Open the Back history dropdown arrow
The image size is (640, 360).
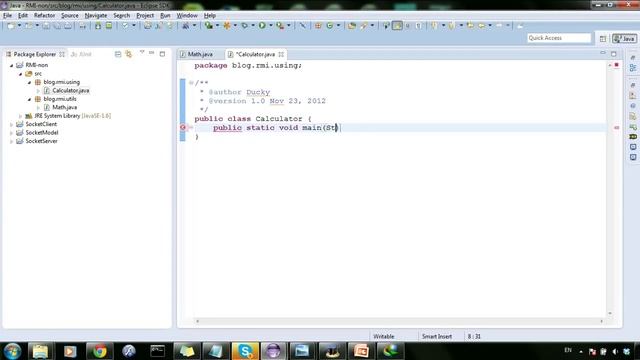tap(490, 26)
